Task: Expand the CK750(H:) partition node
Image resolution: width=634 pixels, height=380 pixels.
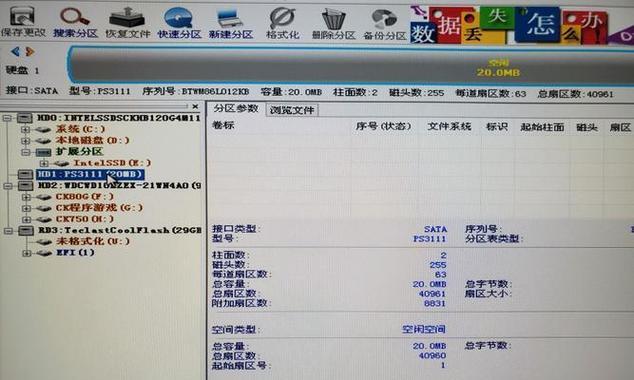Action: click(26, 220)
